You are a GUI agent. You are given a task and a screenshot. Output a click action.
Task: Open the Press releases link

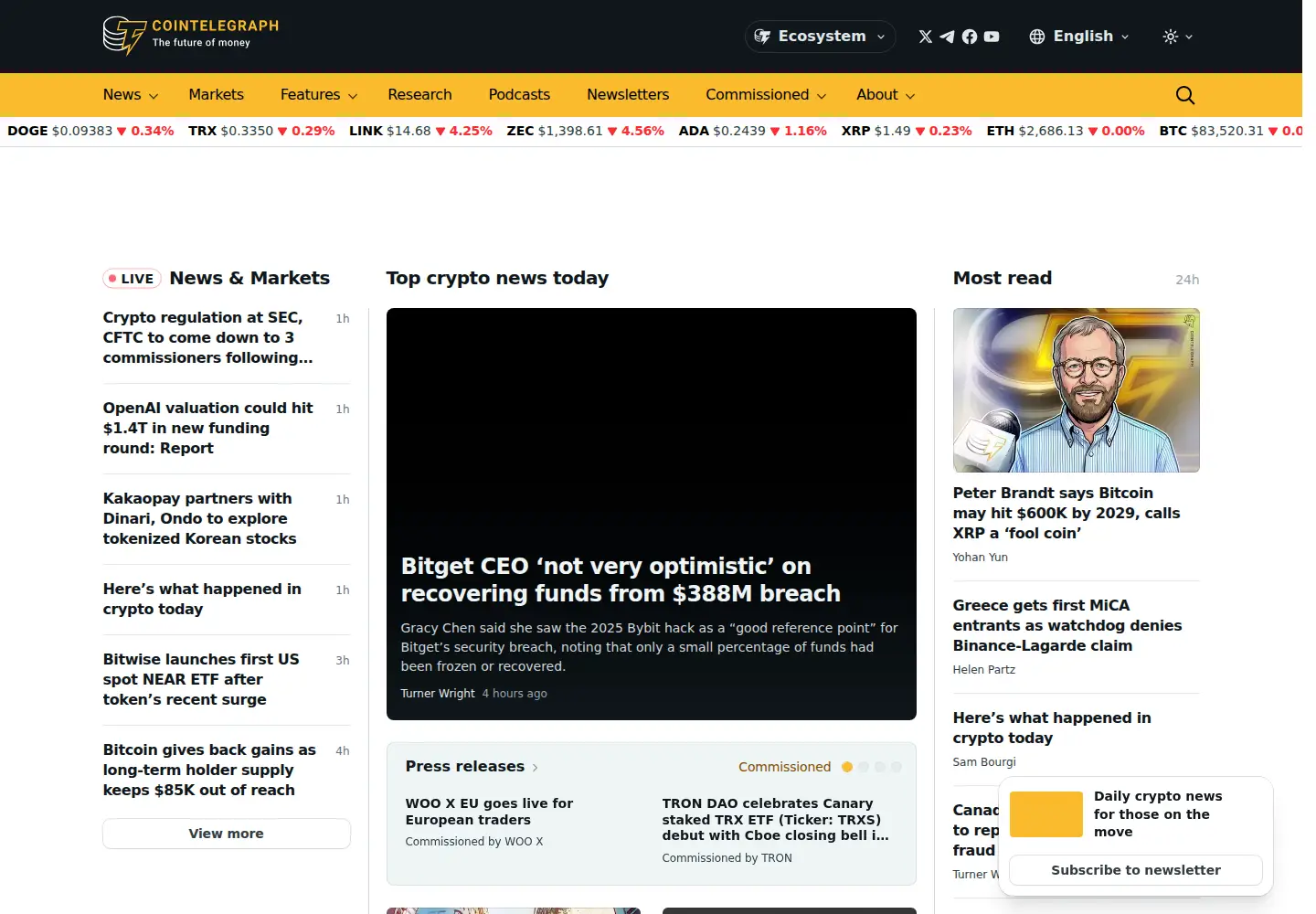[472, 766]
